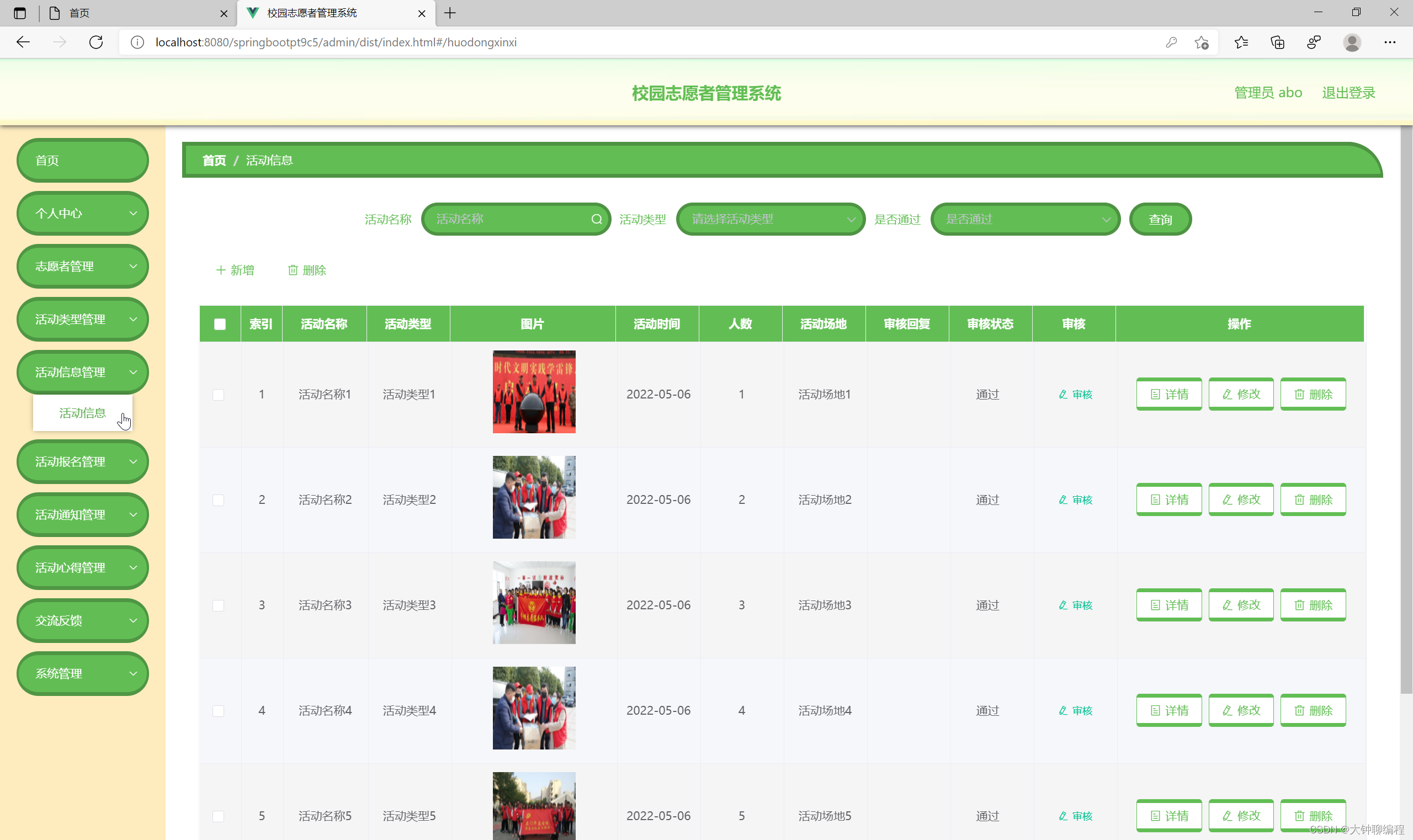Click the 退出登录 link

pyautogui.click(x=1348, y=93)
